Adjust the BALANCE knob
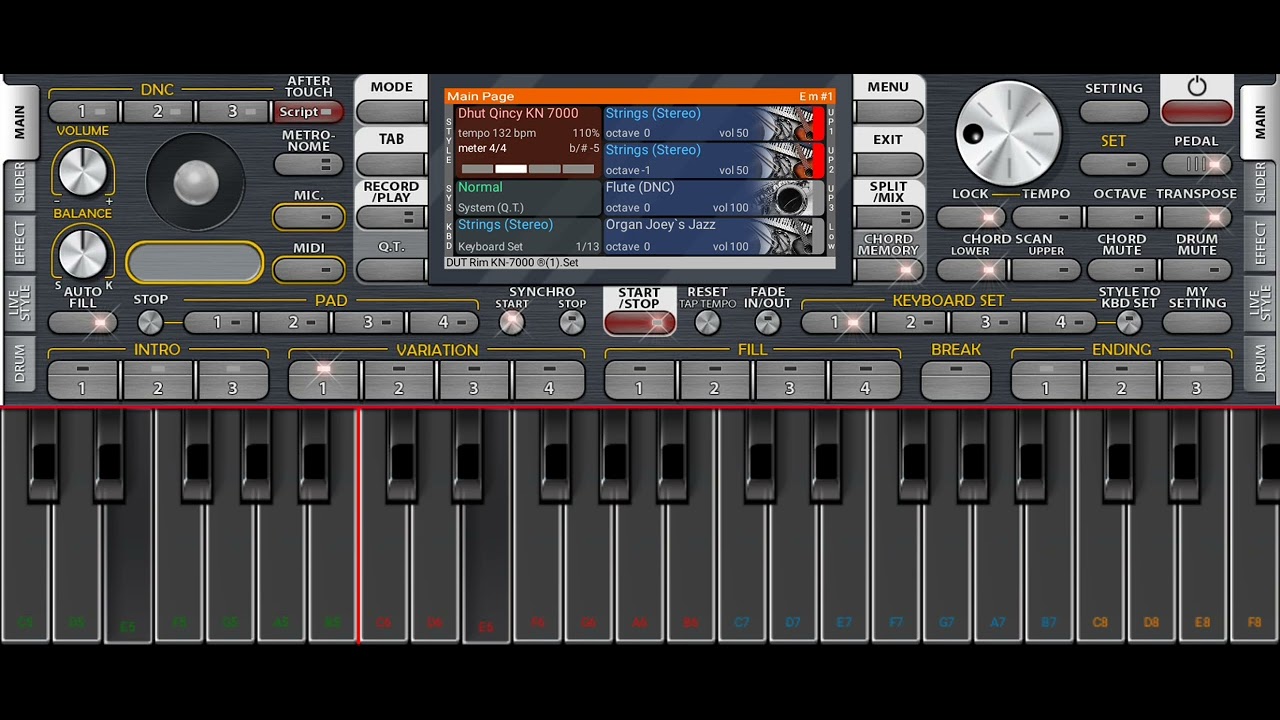The image size is (1280, 720). (83, 253)
